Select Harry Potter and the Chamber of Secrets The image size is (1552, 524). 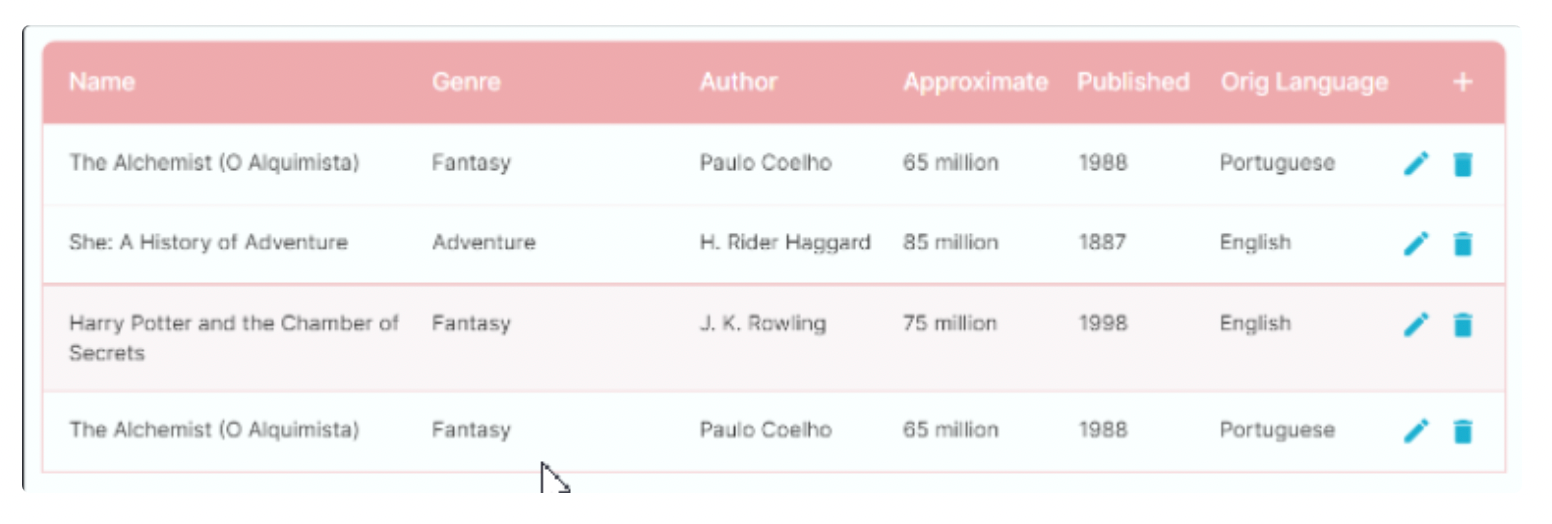click(x=234, y=338)
